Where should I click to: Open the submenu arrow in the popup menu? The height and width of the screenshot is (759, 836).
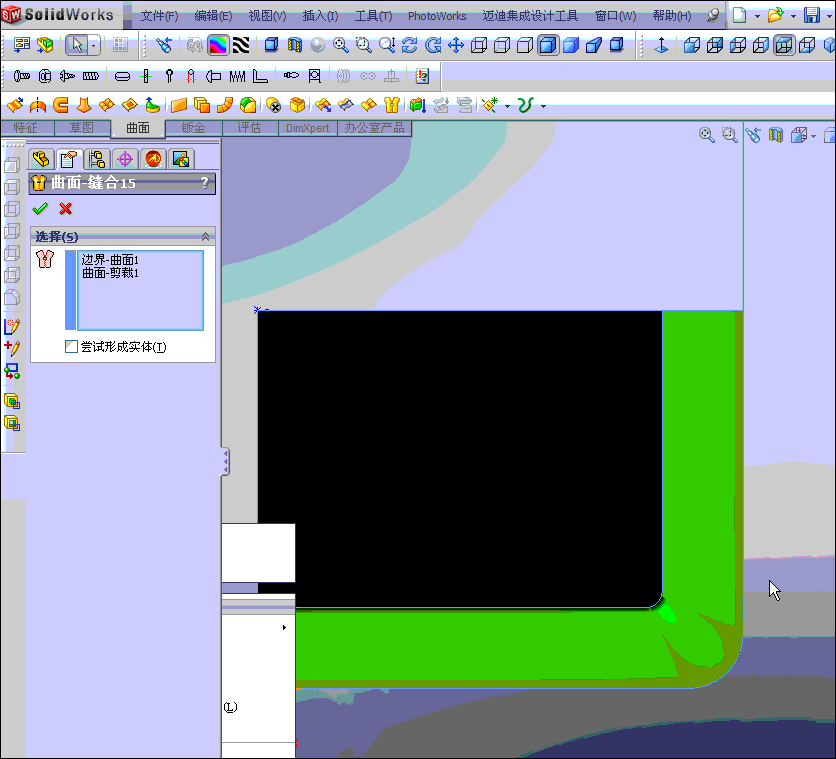click(x=284, y=627)
